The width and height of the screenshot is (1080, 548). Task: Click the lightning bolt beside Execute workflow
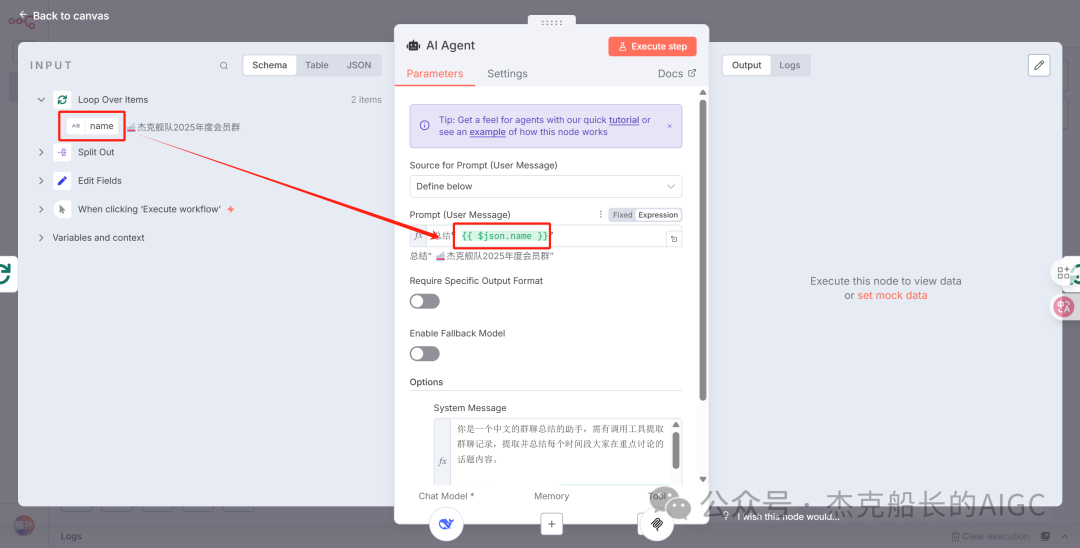231,209
